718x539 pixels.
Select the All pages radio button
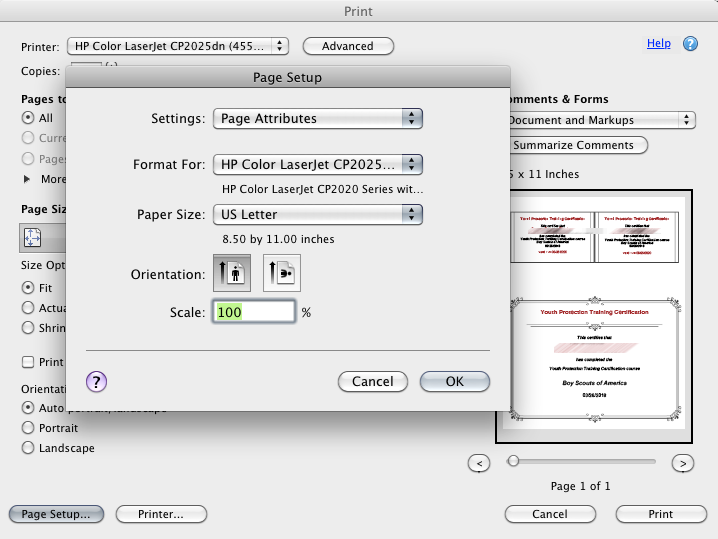28,118
